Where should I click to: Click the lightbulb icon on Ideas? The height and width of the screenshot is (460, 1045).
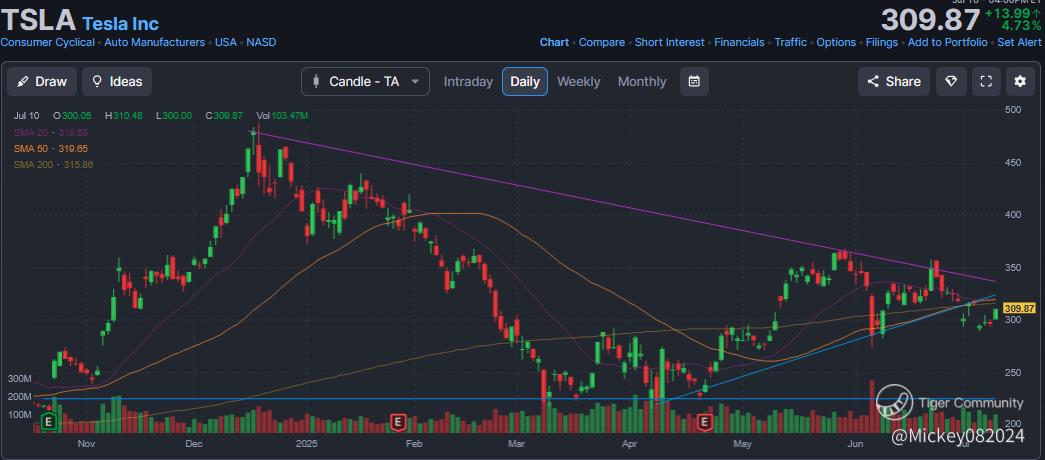97,81
